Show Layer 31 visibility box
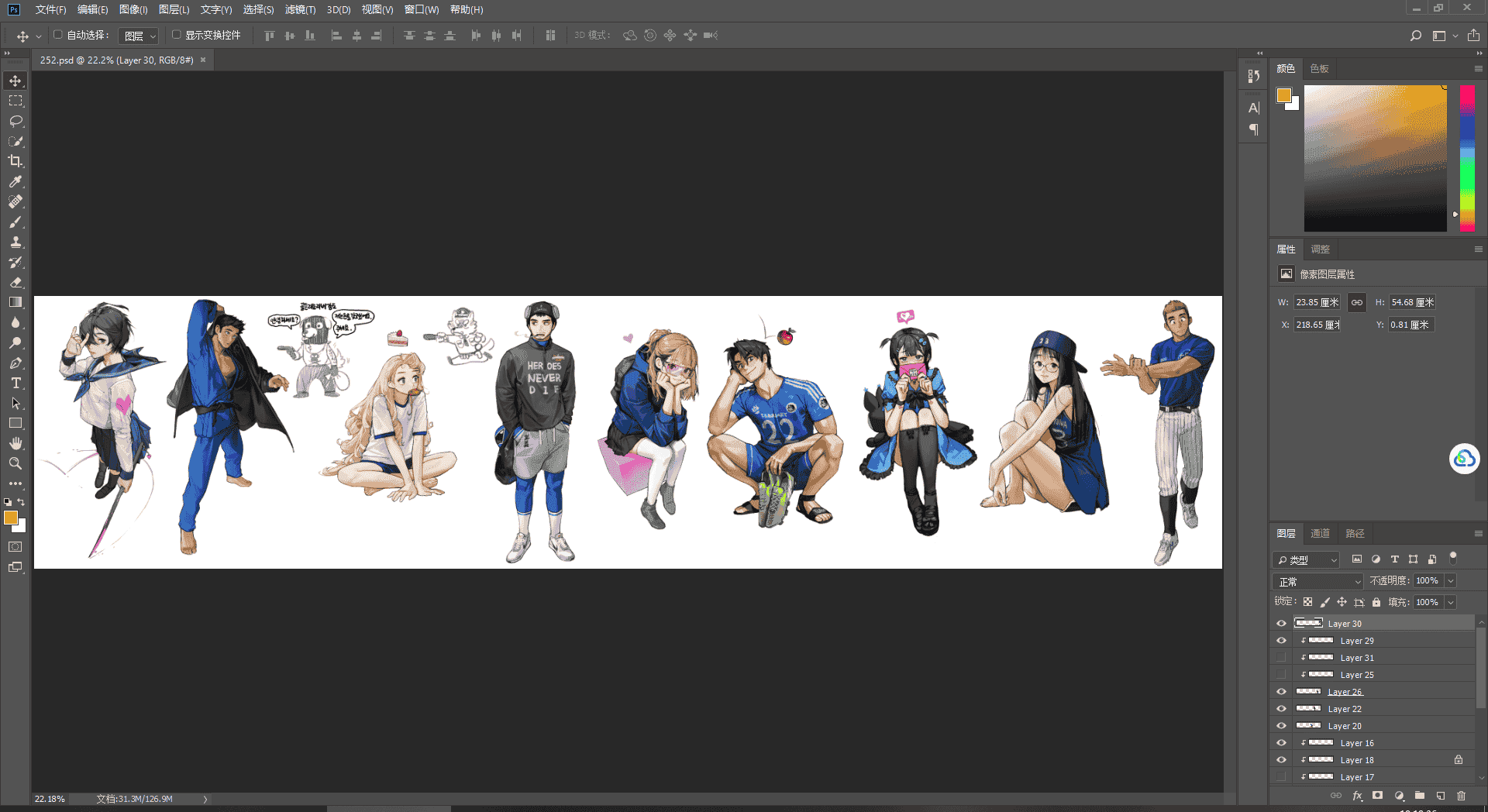Viewport: 1488px width, 812px height. [1281, 658]
